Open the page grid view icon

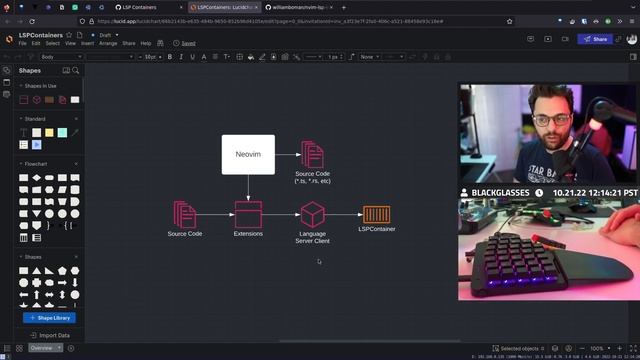(x=19, y=348)
